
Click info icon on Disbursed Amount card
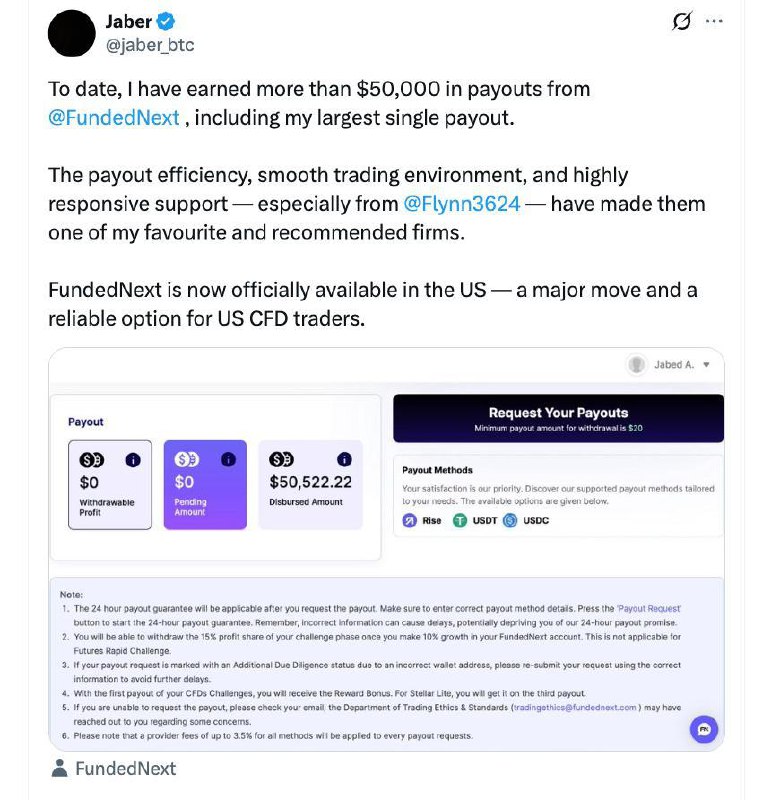click(x=344, y=460)
